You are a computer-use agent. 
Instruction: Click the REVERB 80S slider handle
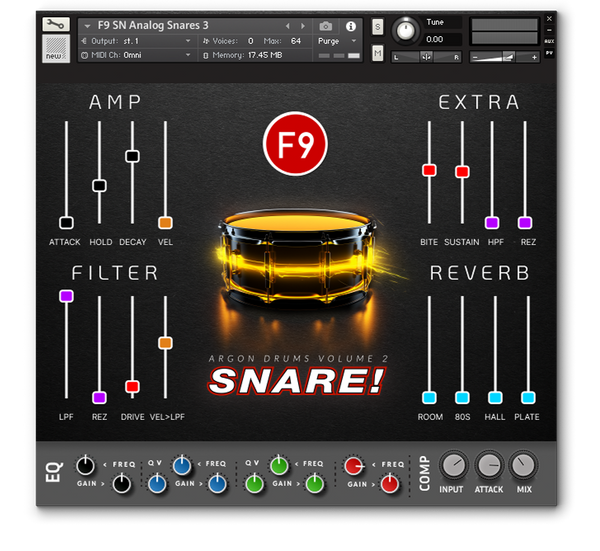[x=462, y=398]
